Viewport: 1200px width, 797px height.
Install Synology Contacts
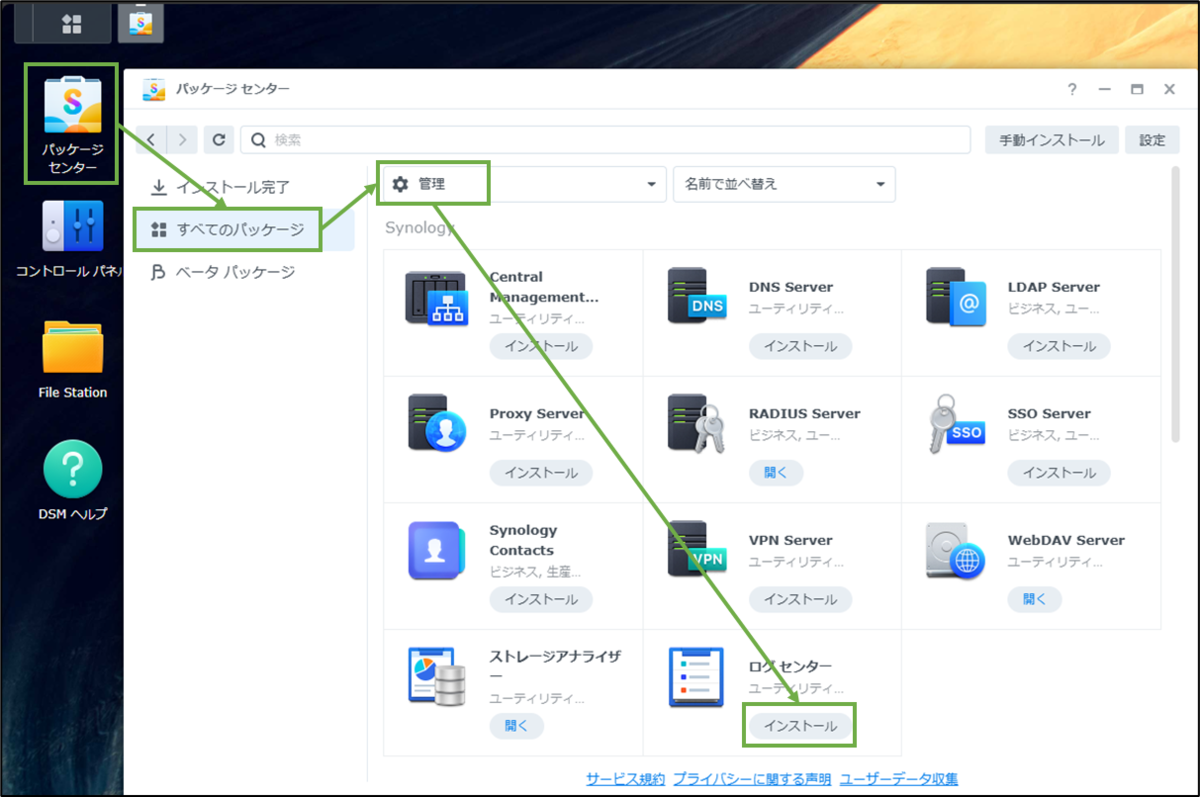541,599
